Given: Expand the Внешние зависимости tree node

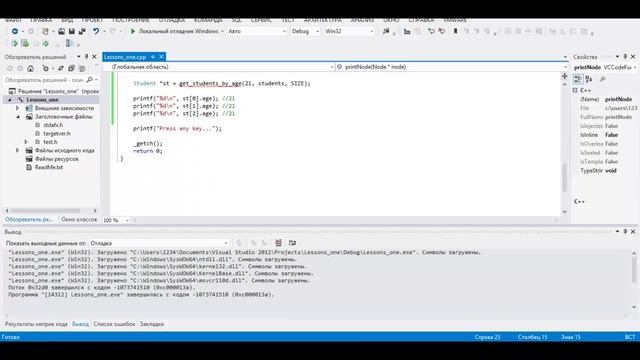Looking at the screenshot, I should [18, 108].
